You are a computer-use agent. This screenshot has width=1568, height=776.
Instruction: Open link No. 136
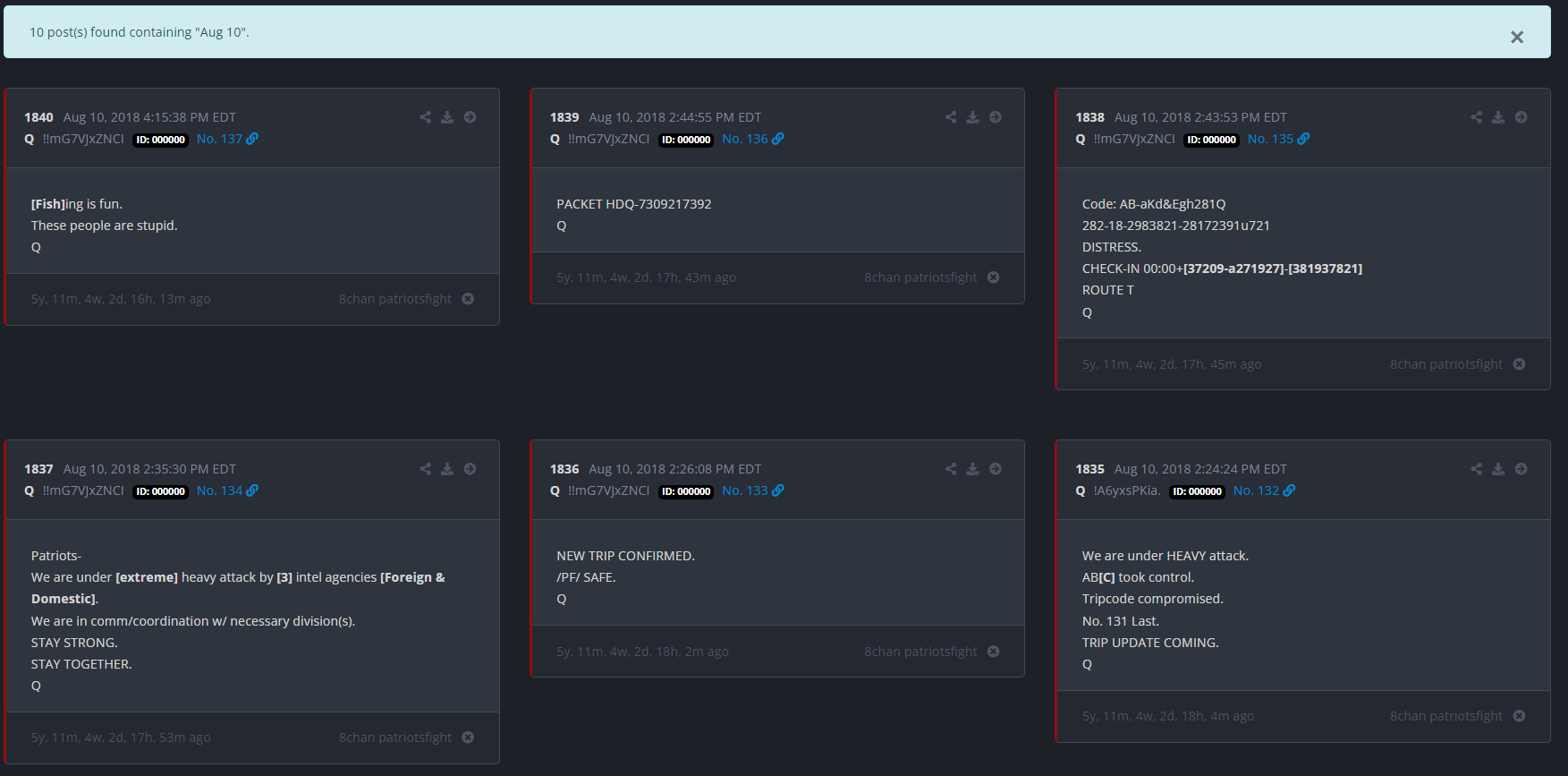[753, 139]
